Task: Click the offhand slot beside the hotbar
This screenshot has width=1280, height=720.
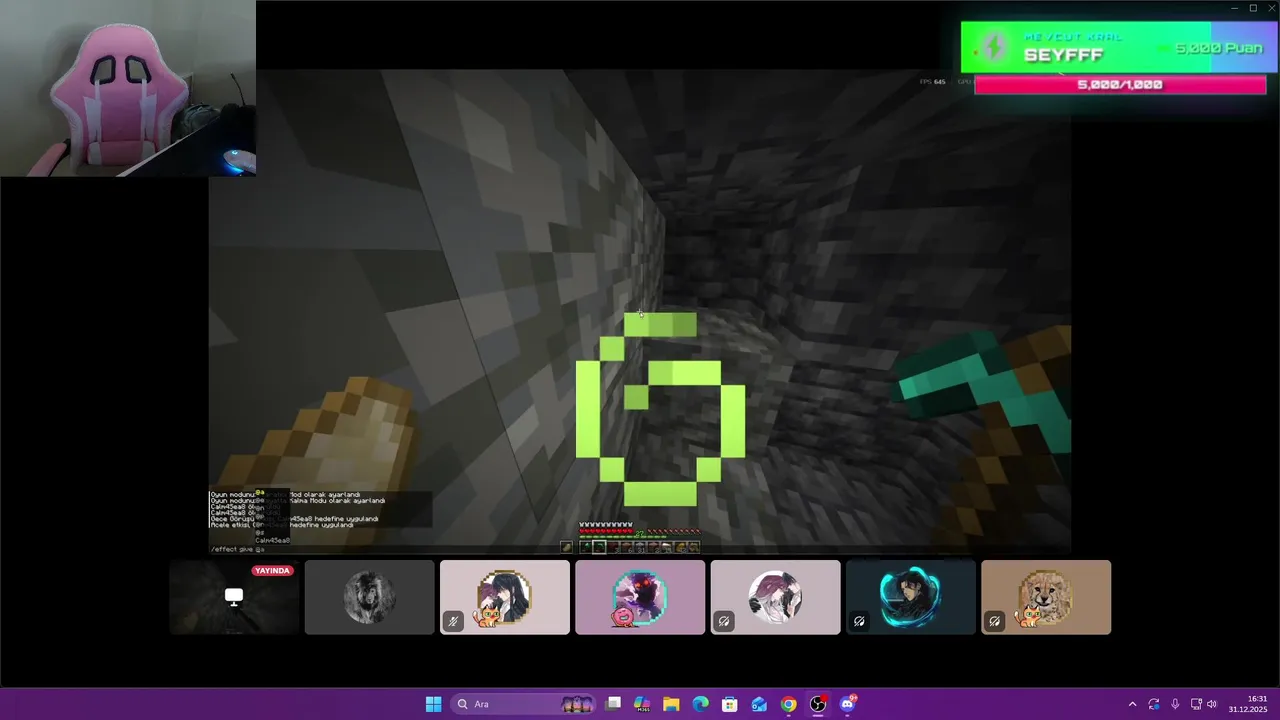Action: point(566,547)
